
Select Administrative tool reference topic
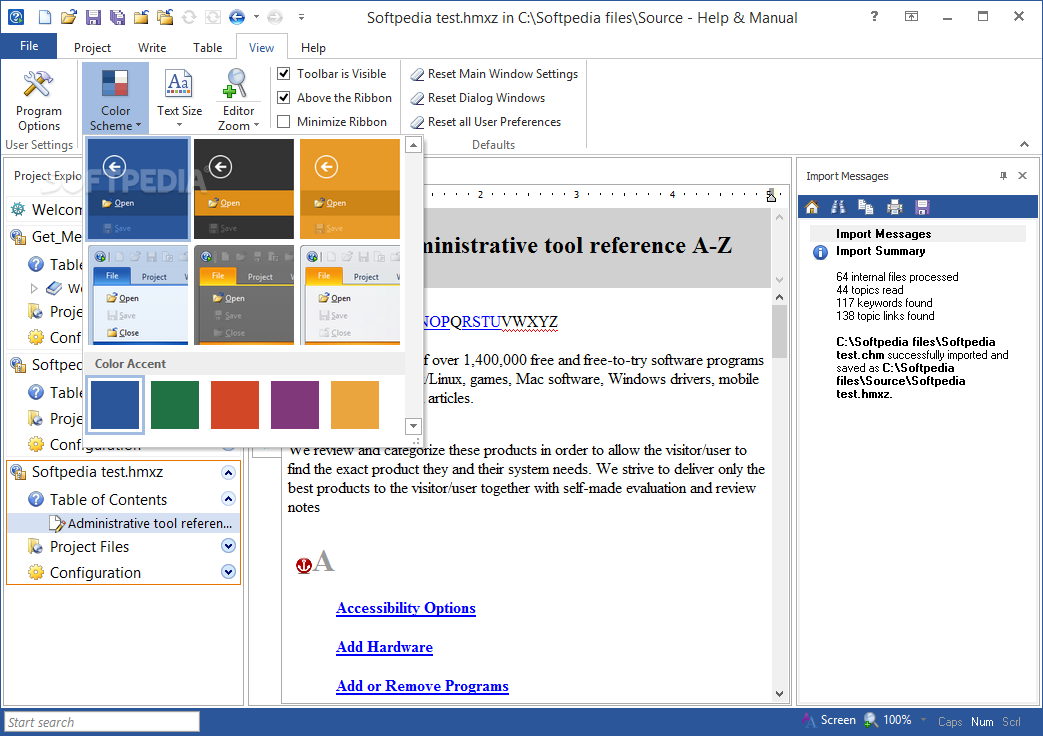[123, 524]
